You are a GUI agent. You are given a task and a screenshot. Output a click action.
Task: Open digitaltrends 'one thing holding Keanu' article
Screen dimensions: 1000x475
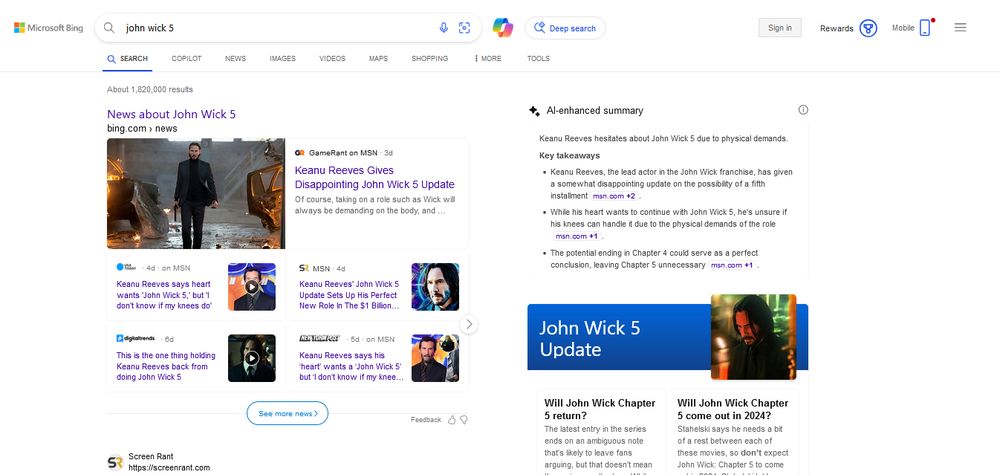[166, 366]
